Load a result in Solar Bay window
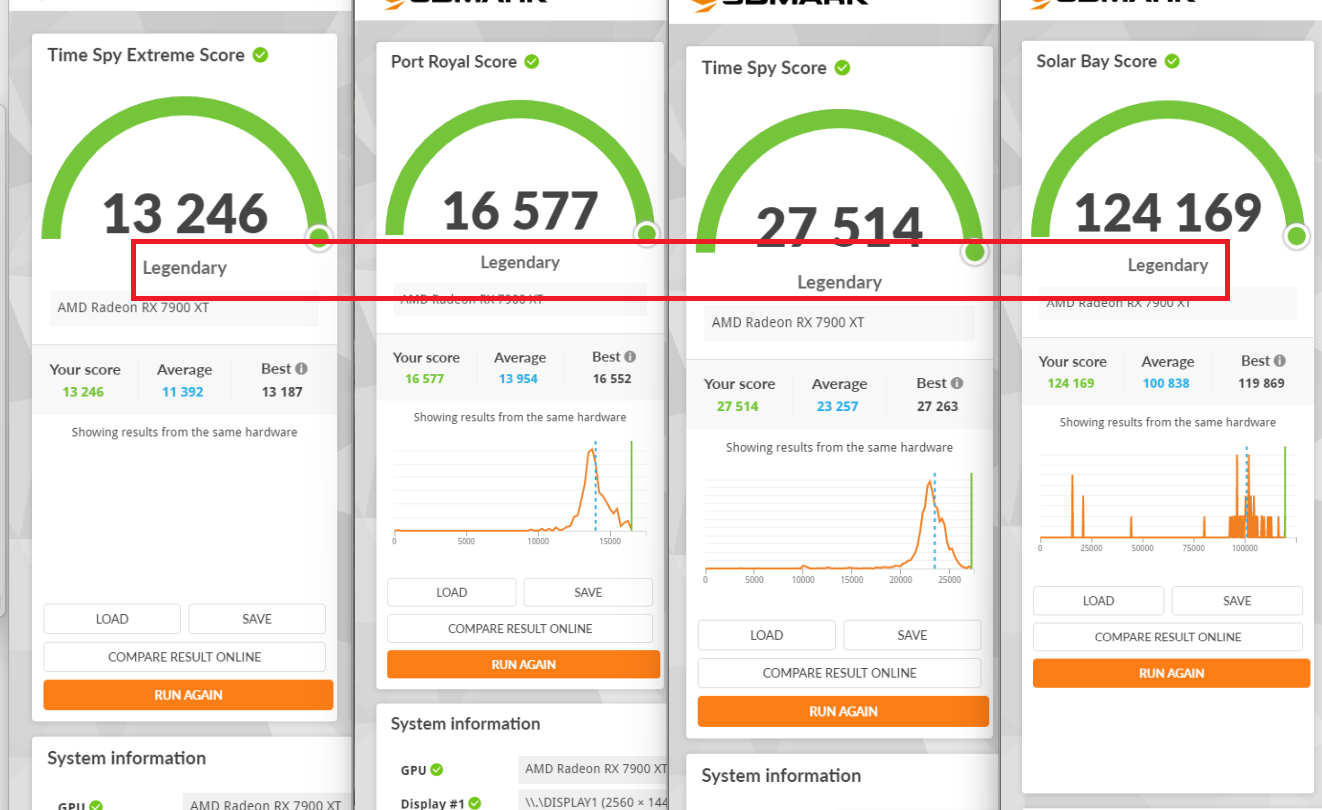The width and height of the screenshot is (1322, 810). [1098, 601]
